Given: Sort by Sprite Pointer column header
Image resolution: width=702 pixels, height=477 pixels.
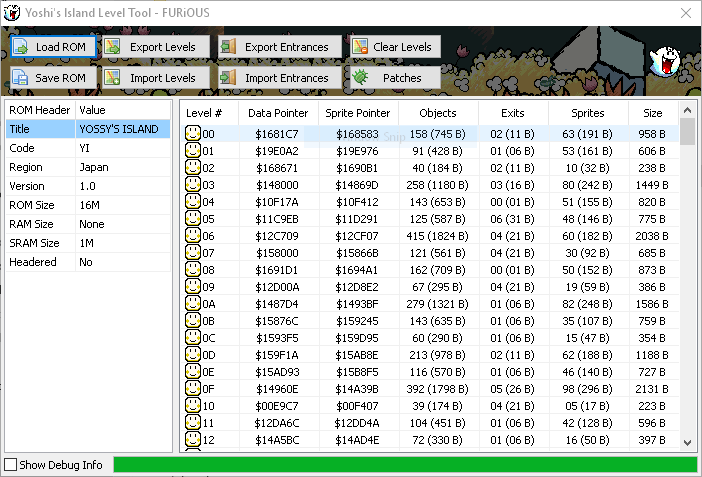Looking at the screenshot, I should pyautogui.click(x=358, y=113).
